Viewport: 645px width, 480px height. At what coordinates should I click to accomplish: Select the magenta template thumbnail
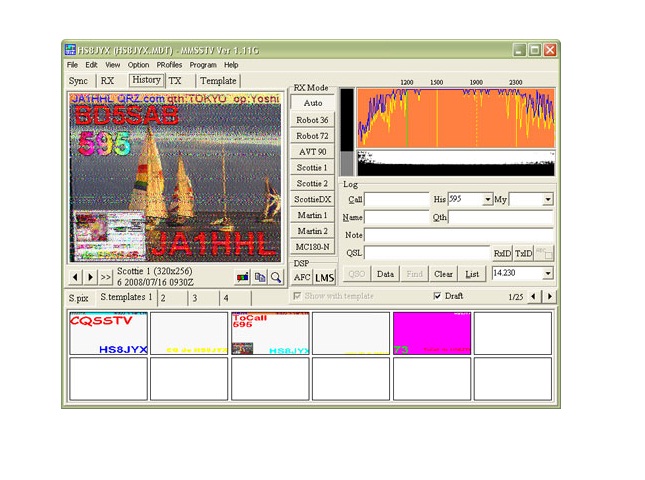431,333
